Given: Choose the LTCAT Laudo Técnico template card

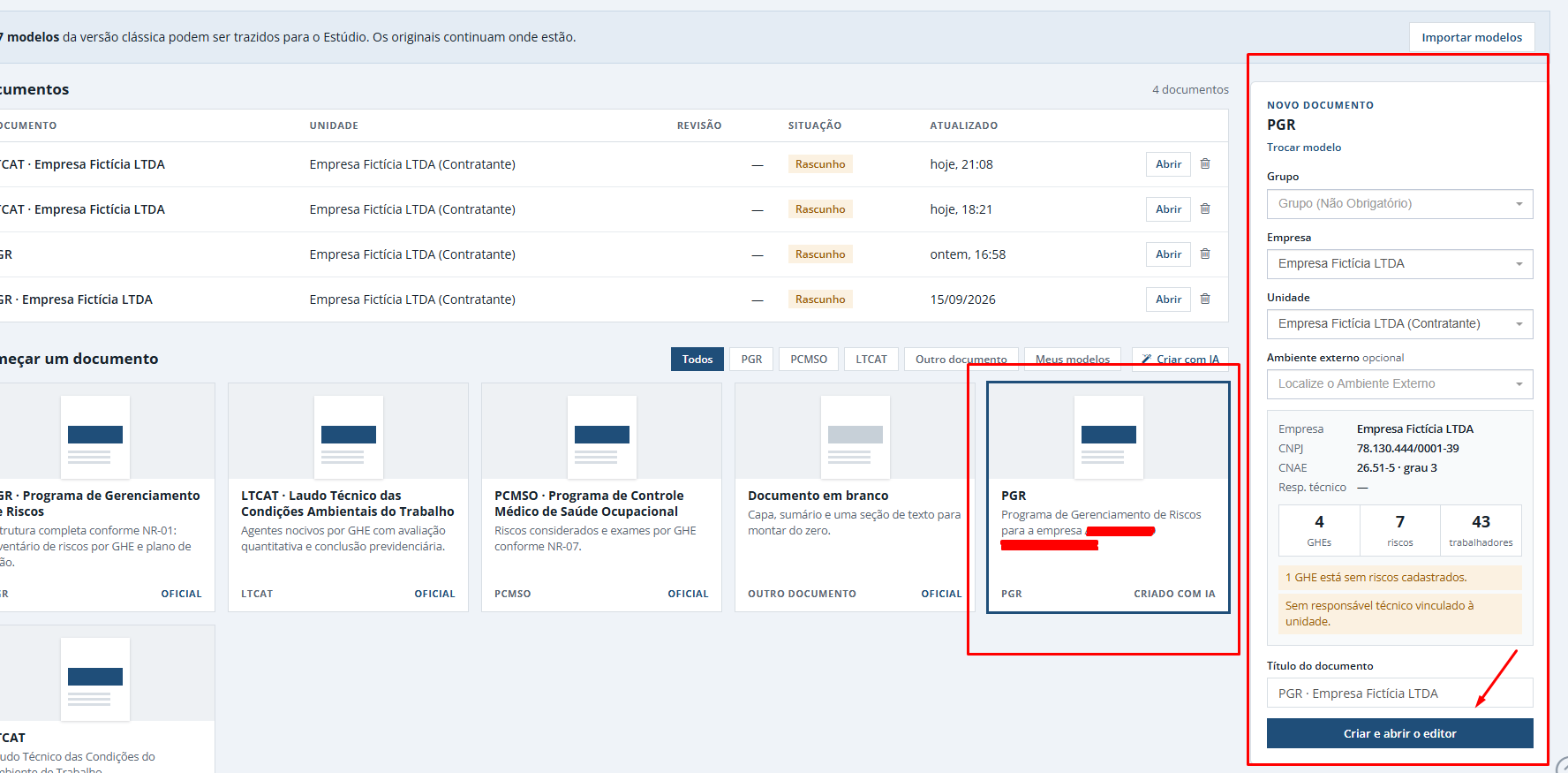Looking at the screenshot, I should [348, 497].
